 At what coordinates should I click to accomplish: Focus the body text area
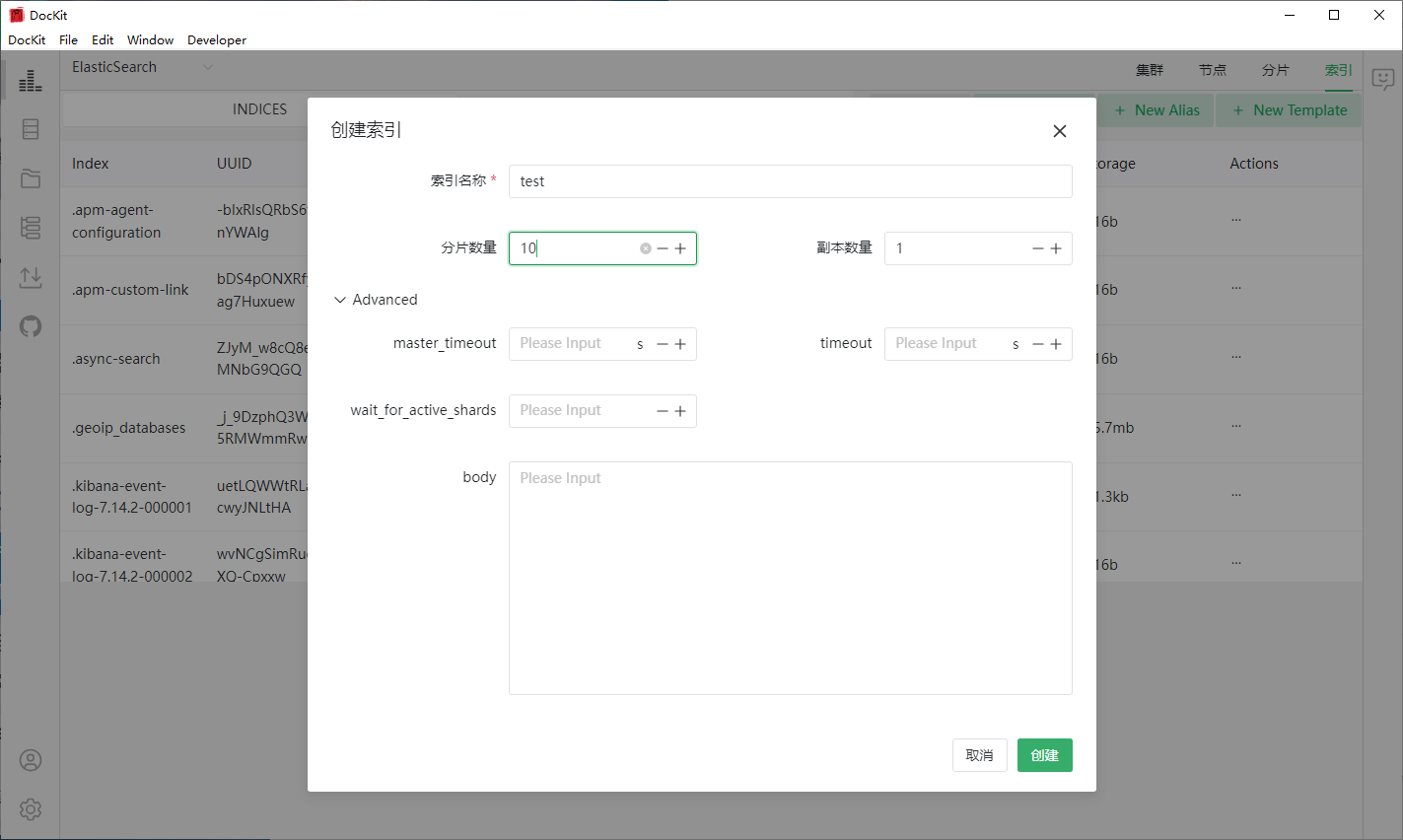click(791, 579)
